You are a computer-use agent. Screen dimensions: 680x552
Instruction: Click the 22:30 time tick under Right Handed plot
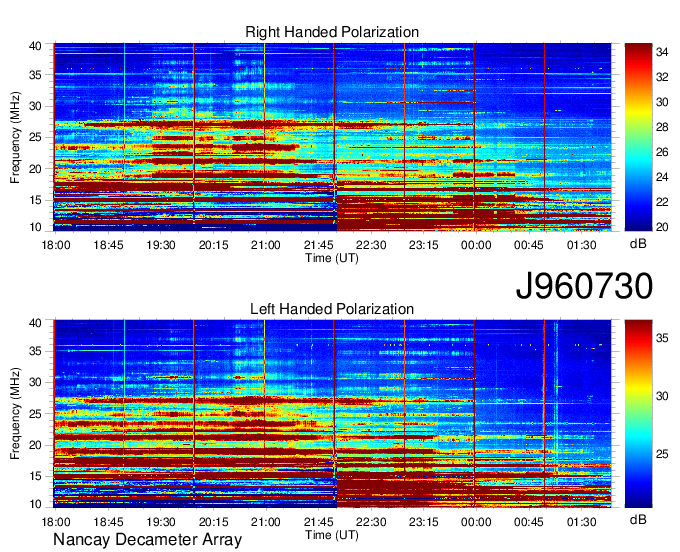pos(371,245)
